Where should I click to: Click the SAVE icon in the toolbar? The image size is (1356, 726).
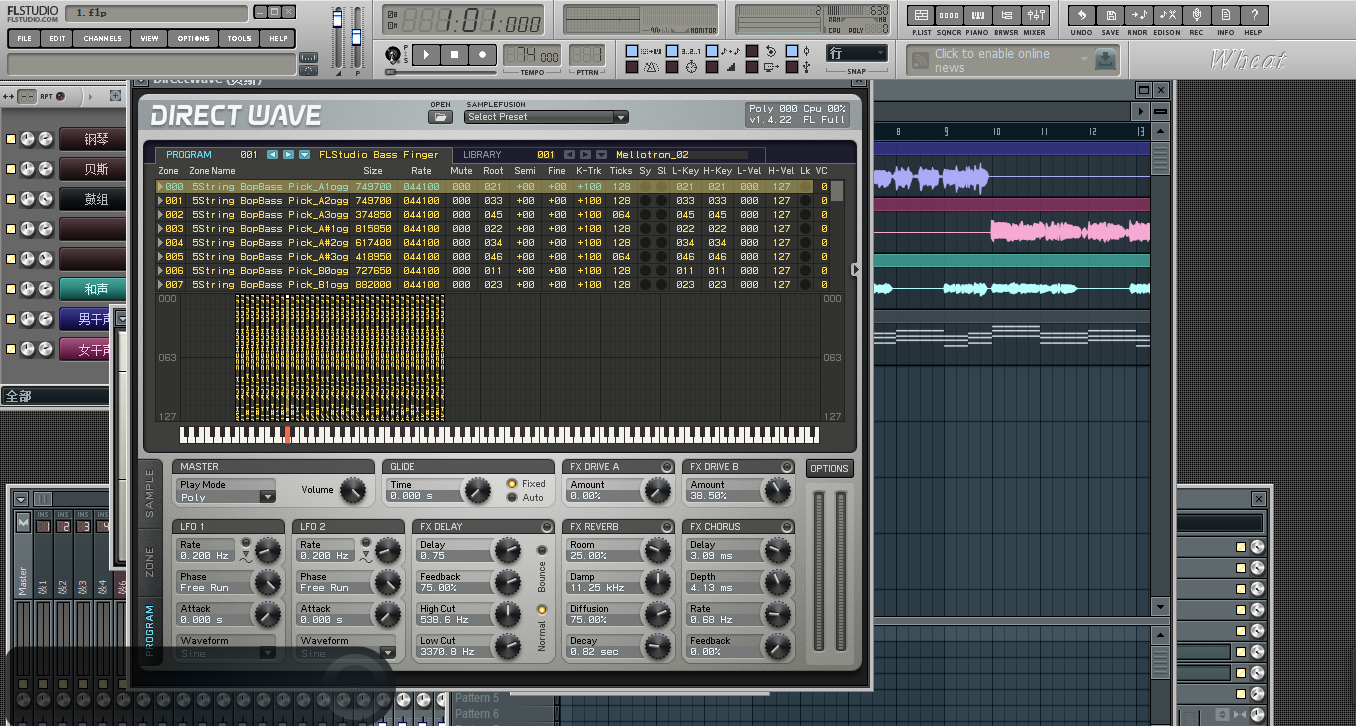[1110, 15]
